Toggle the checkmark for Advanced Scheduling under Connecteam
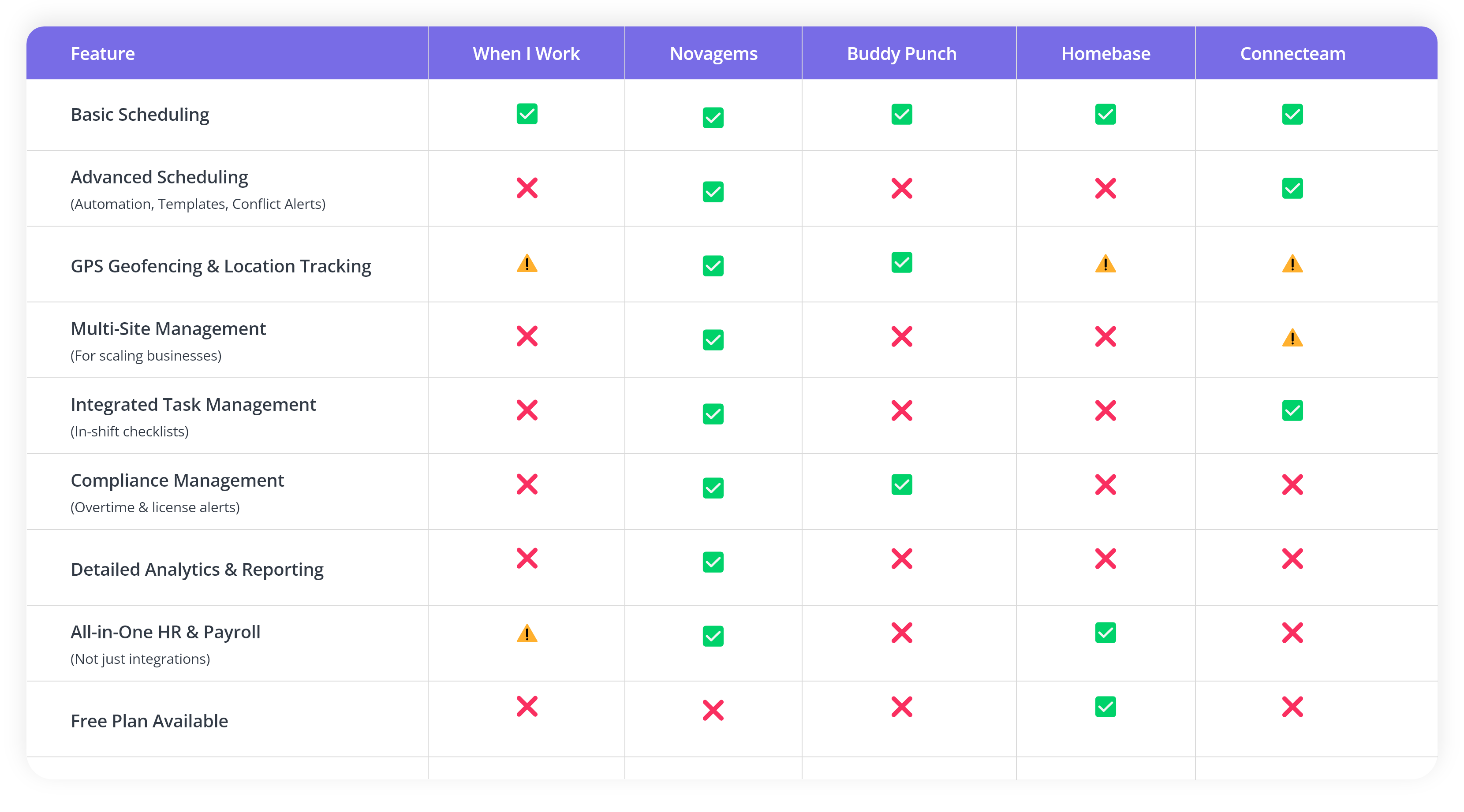 click(x=1292, y=189)
